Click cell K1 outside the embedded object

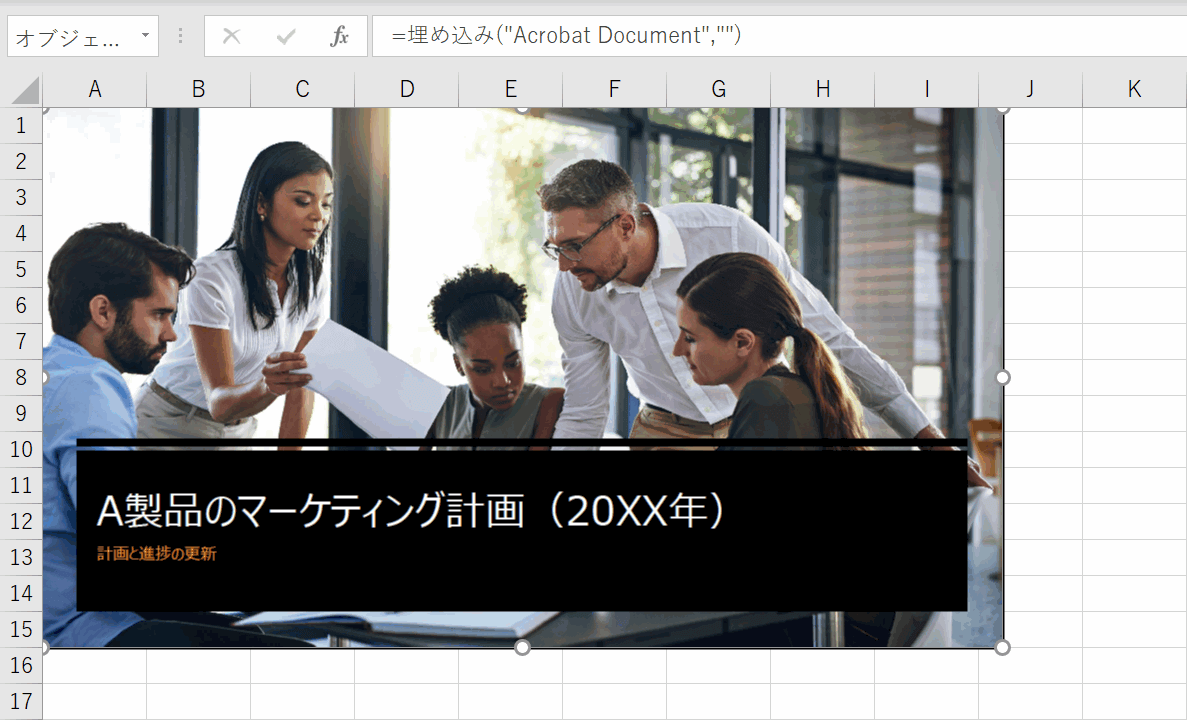click(x=1133, y=125)
